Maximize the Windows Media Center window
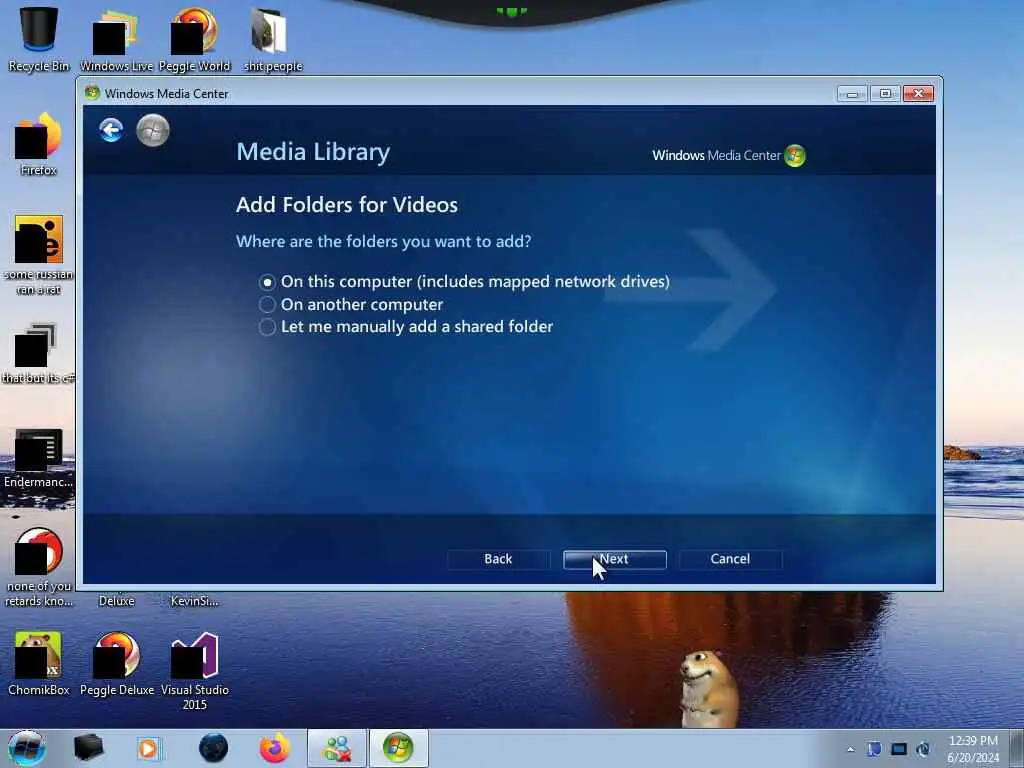The width and height of the screenshot is (1024, 768). click(x=885, y=94)
